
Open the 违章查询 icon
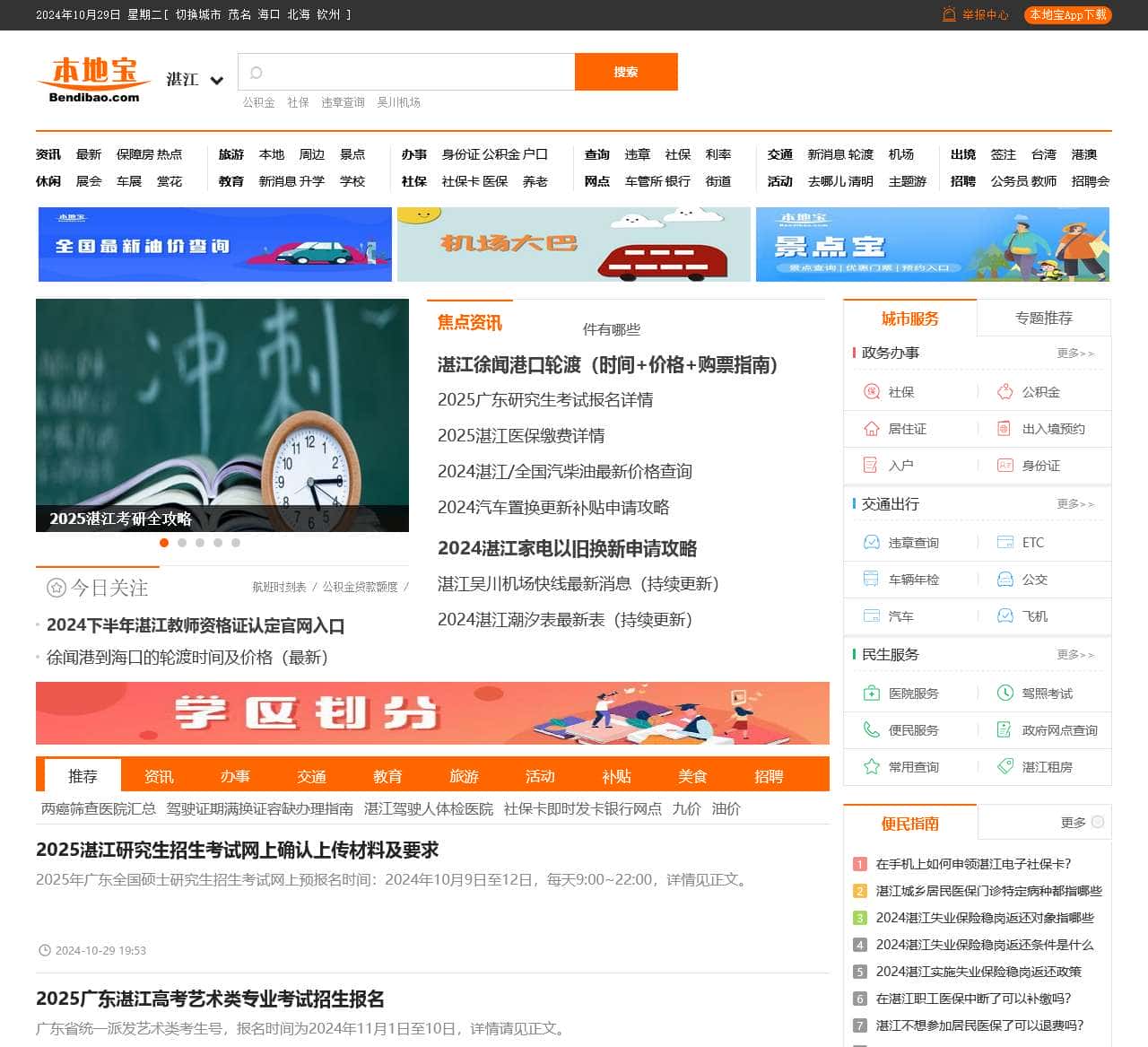point(871,542)
